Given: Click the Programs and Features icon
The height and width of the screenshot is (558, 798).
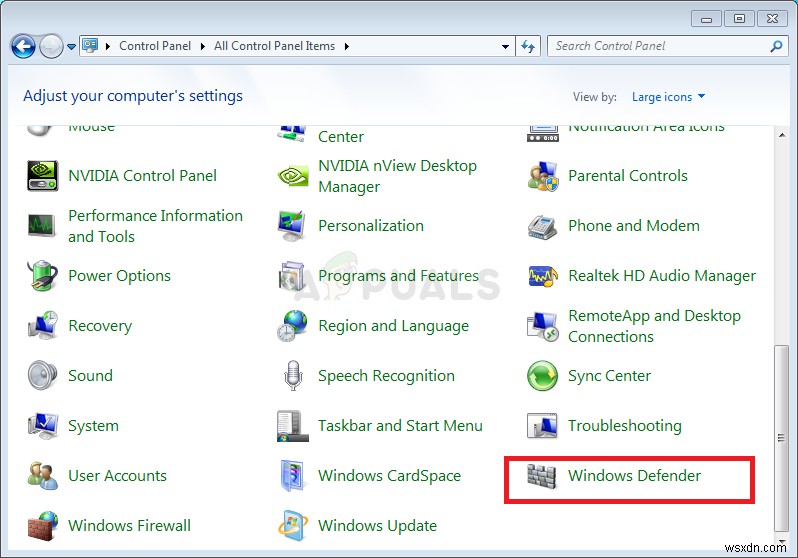Looking at the screenshot, I should (292, 275).
